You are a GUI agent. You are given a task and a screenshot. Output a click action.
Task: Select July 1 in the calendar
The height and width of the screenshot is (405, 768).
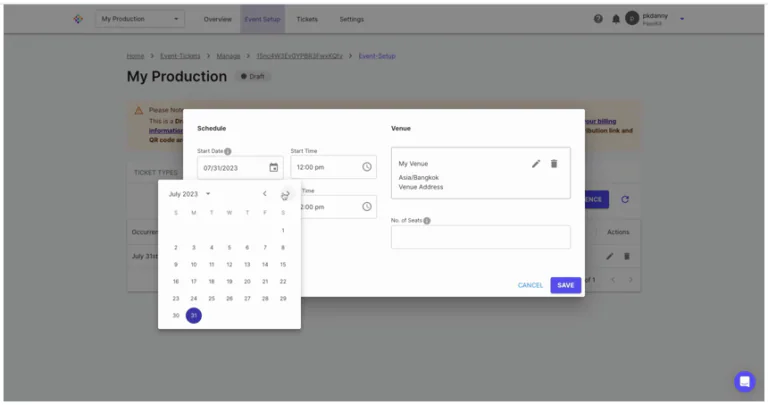[283, 230]
